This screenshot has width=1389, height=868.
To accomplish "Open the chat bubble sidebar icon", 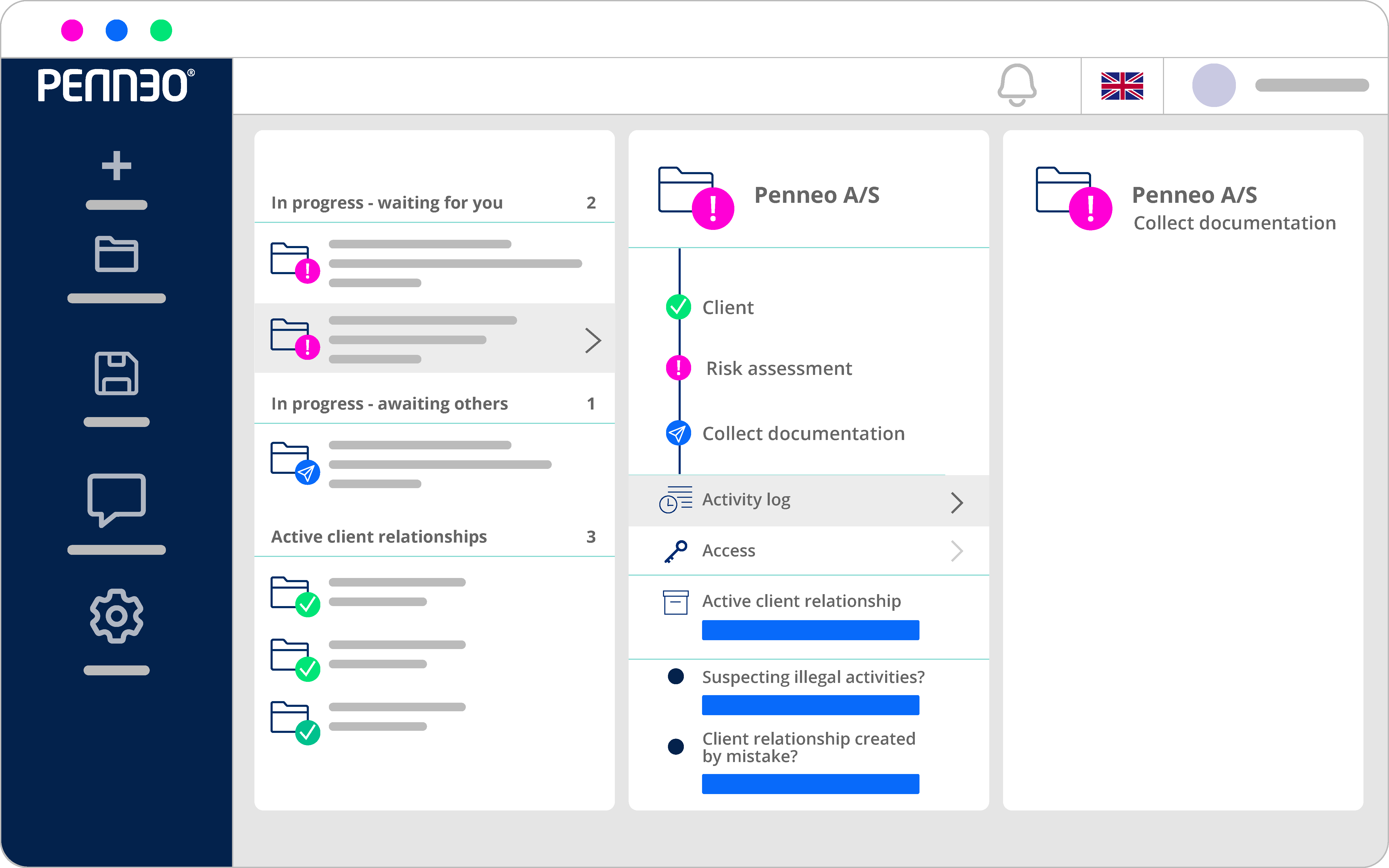I will pyautogui.click(x=117, y=499).
